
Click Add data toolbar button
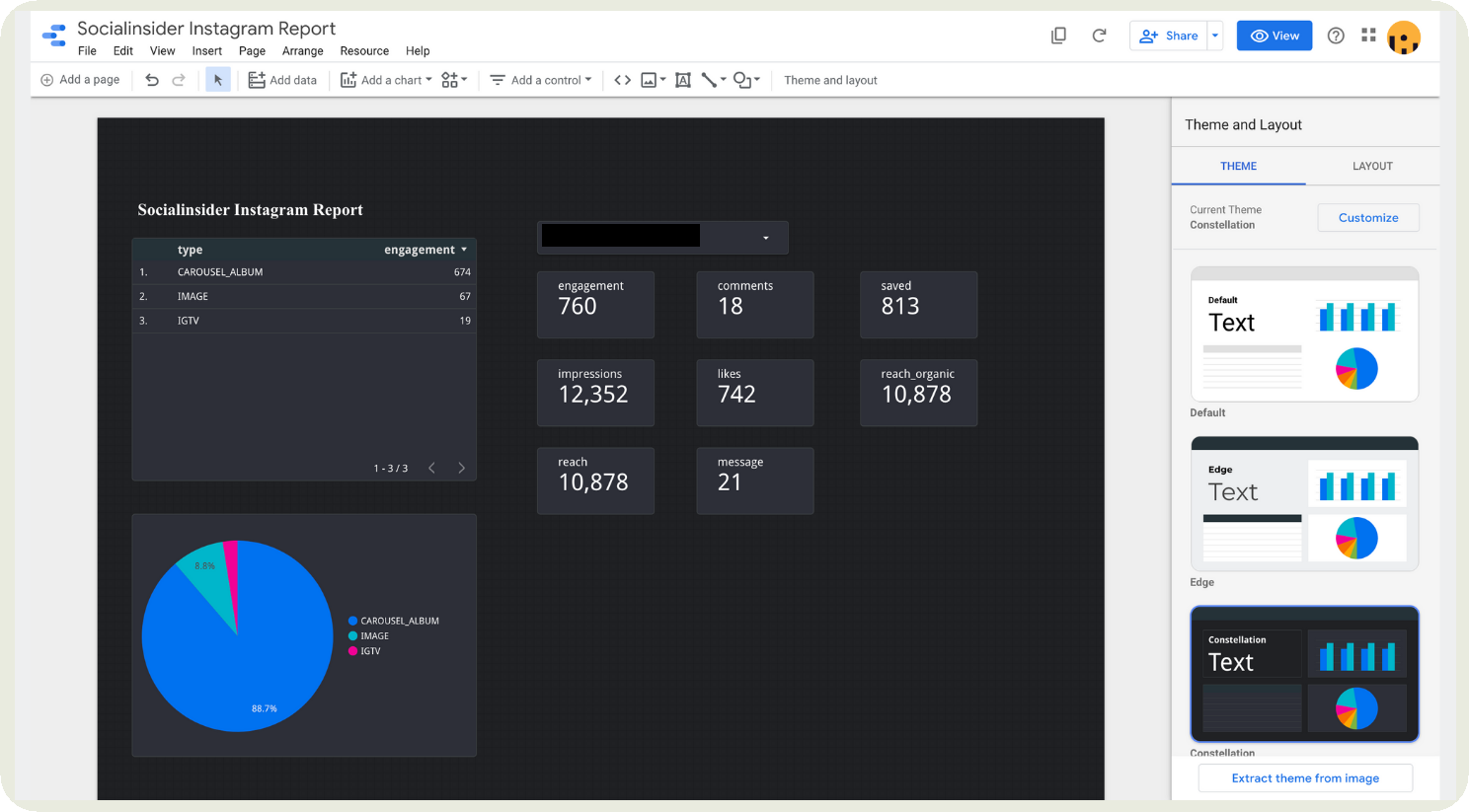tap(282, 80)
